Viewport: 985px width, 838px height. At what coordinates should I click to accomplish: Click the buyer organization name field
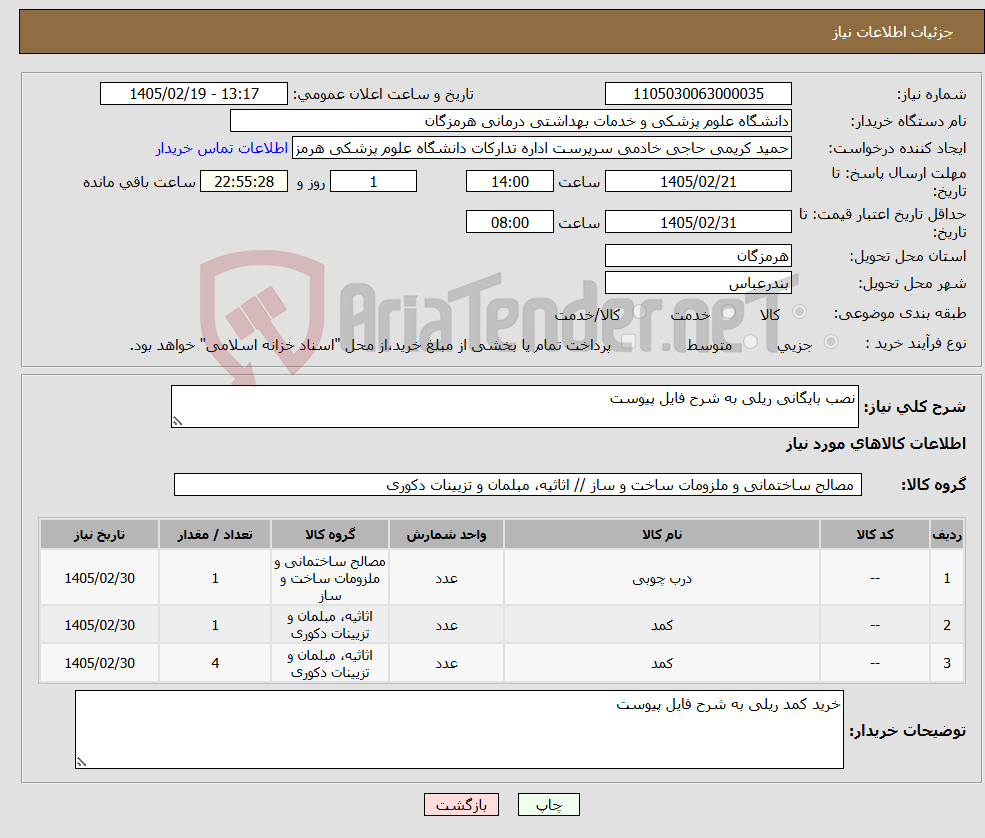pos(511,121)
